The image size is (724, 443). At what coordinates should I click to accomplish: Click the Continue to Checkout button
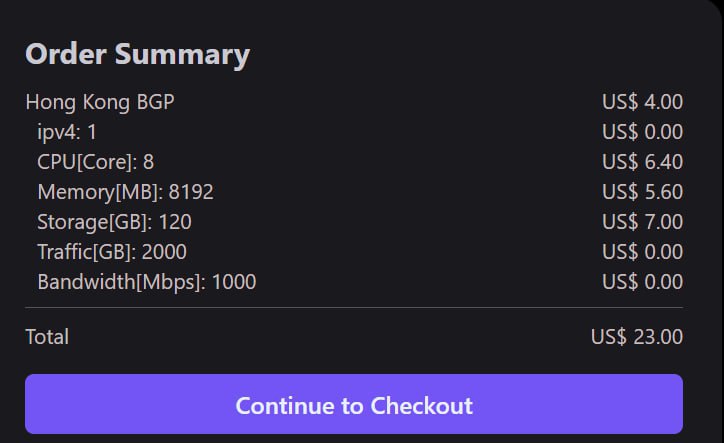pos(354,405)
